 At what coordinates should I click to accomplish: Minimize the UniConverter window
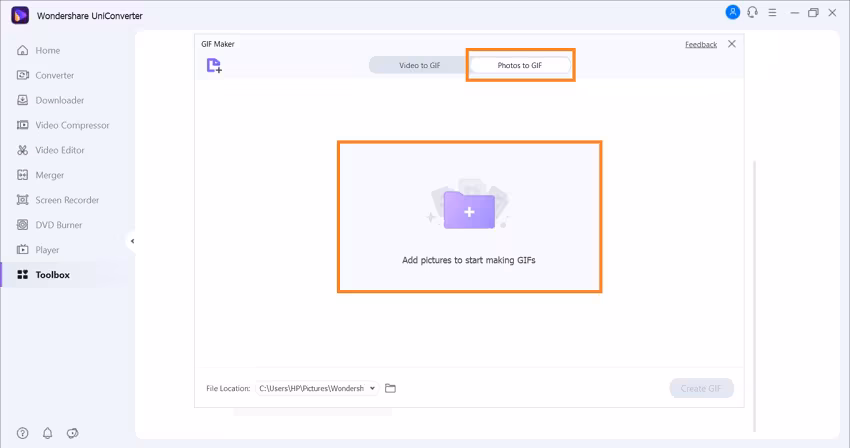pyautogui.click(x=795, y=13)
